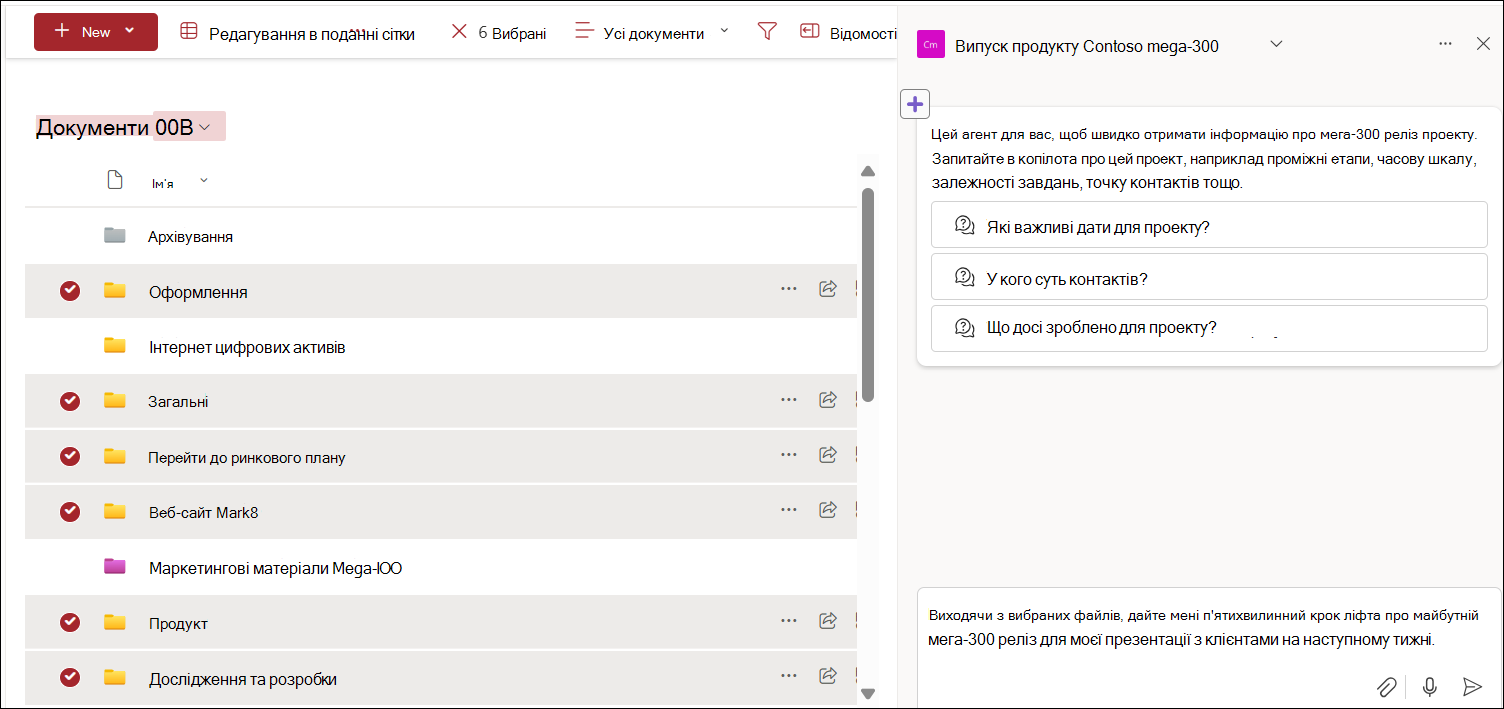The image size is (1504, 709).
Task: Share Перейти до ринкового плану folder
Action: (828, 455)
